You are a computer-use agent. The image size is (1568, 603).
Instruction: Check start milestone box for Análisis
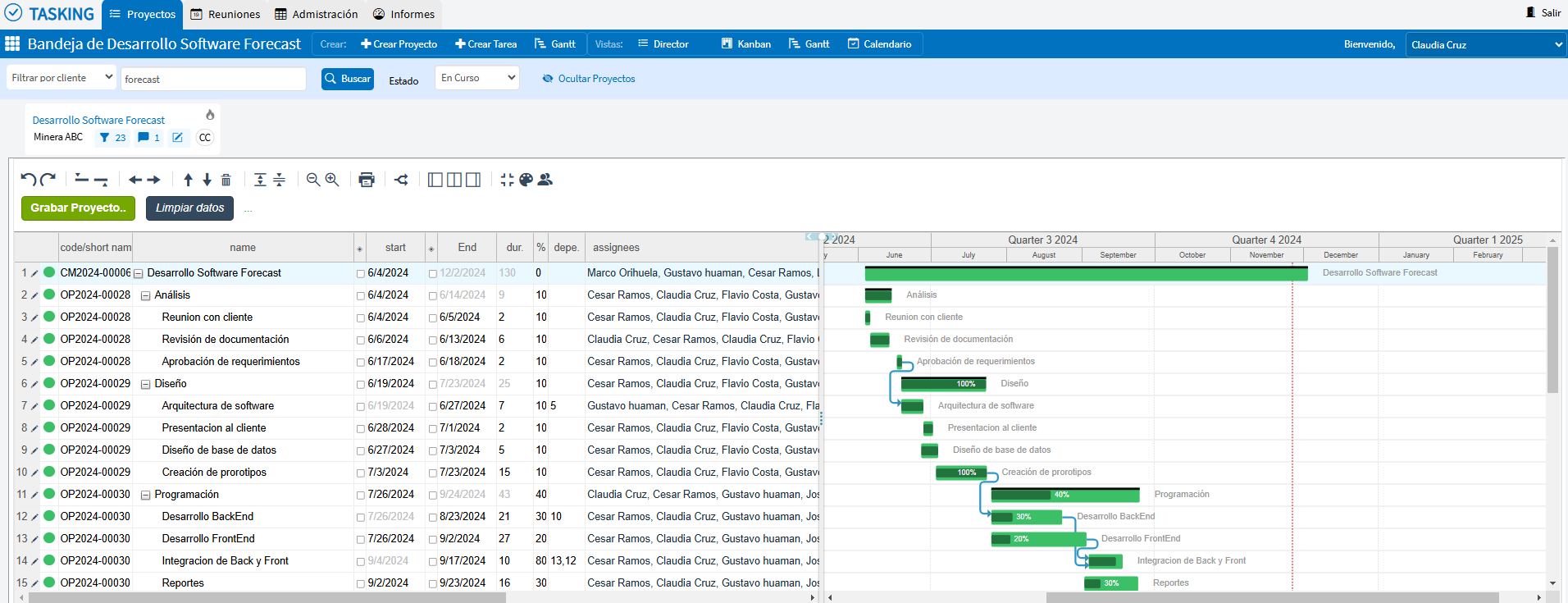(361, 296)
